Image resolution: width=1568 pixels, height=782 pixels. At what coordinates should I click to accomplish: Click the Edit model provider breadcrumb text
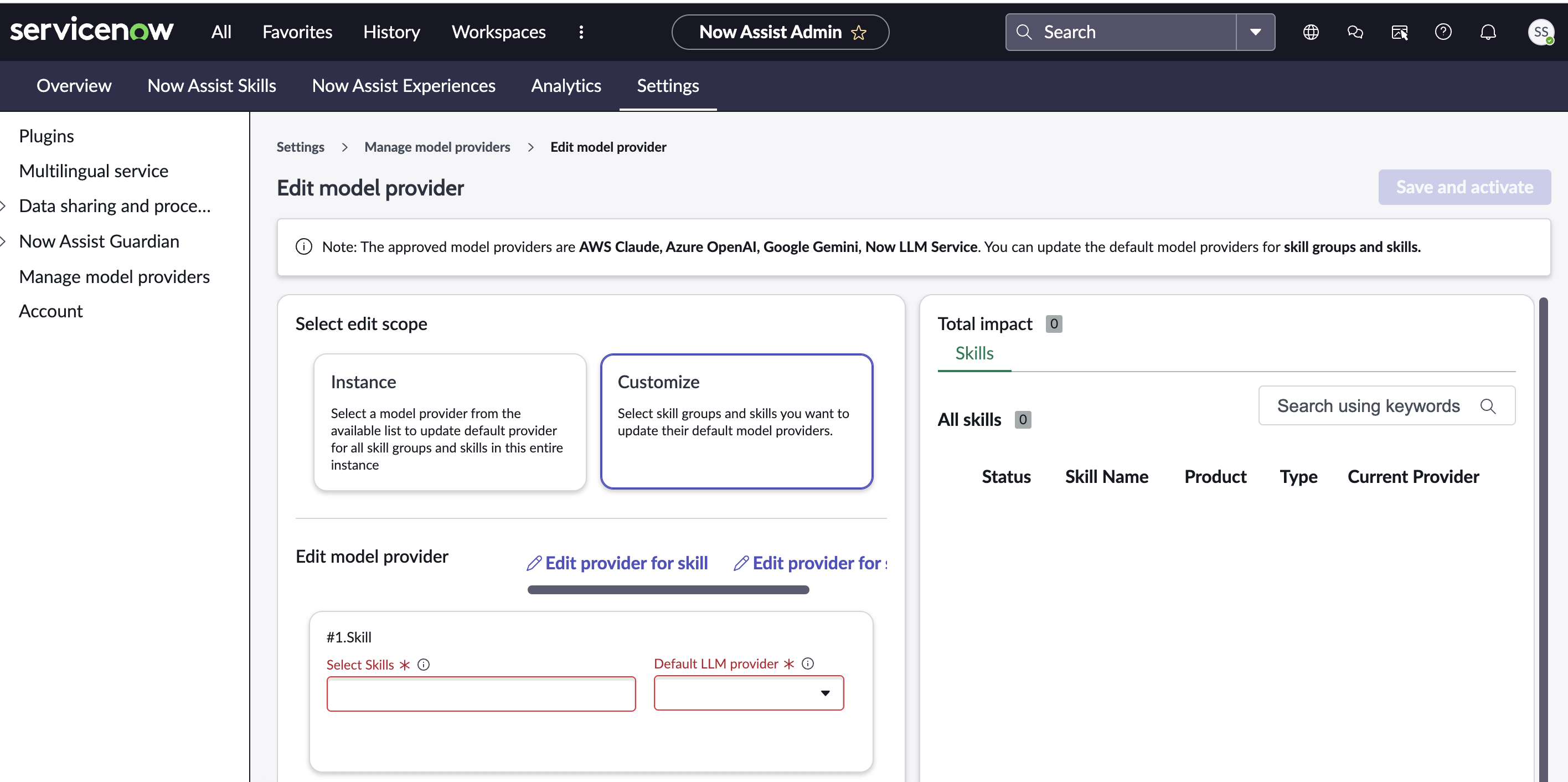(x=608, y=147)
